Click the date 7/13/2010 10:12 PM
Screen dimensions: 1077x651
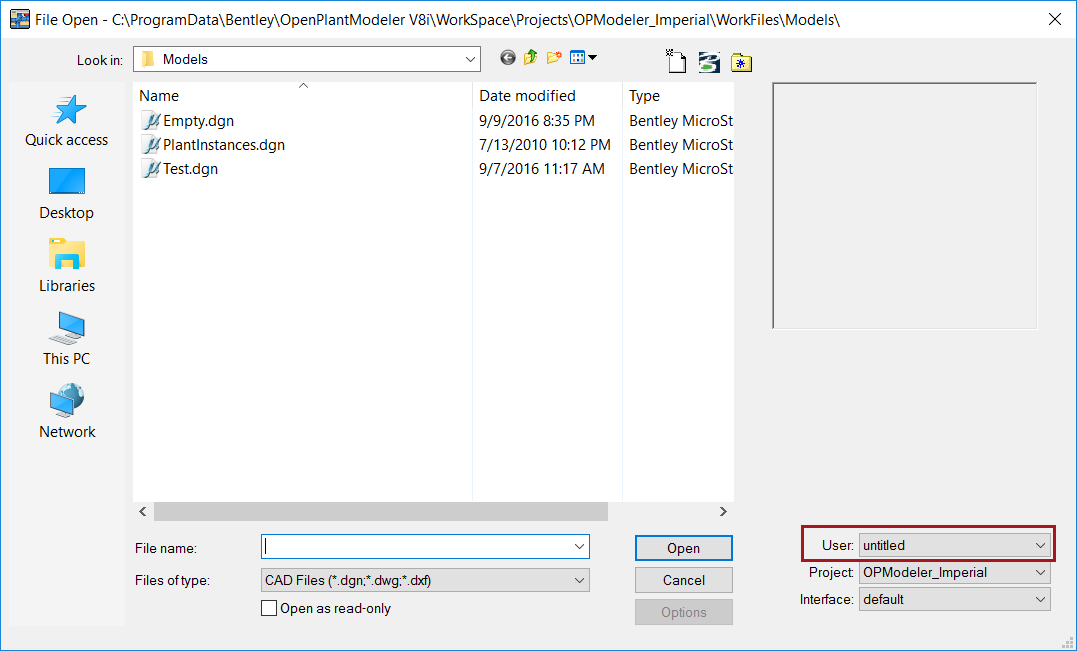pos(545,145)
